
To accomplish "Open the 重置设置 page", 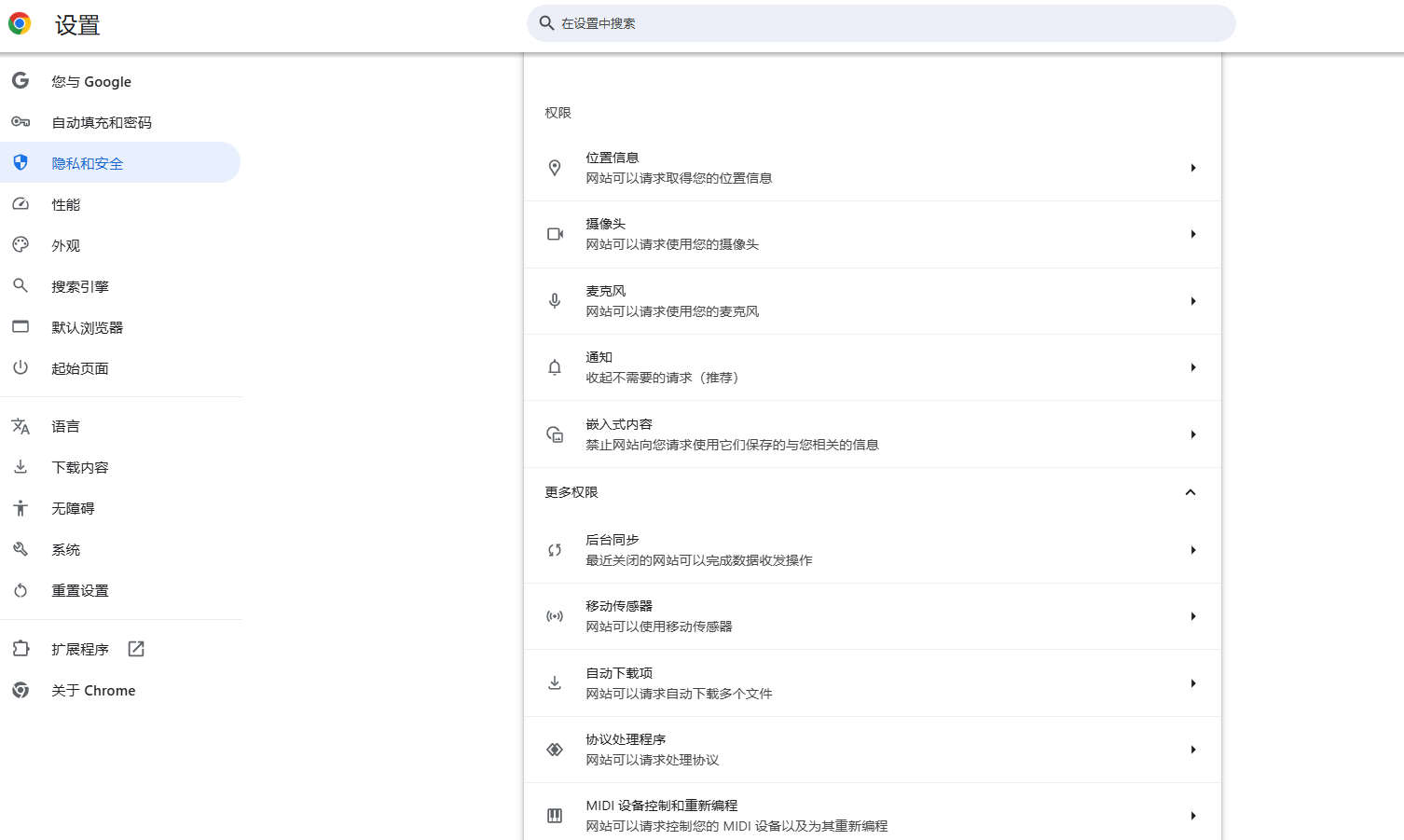I will coord(120,590).
